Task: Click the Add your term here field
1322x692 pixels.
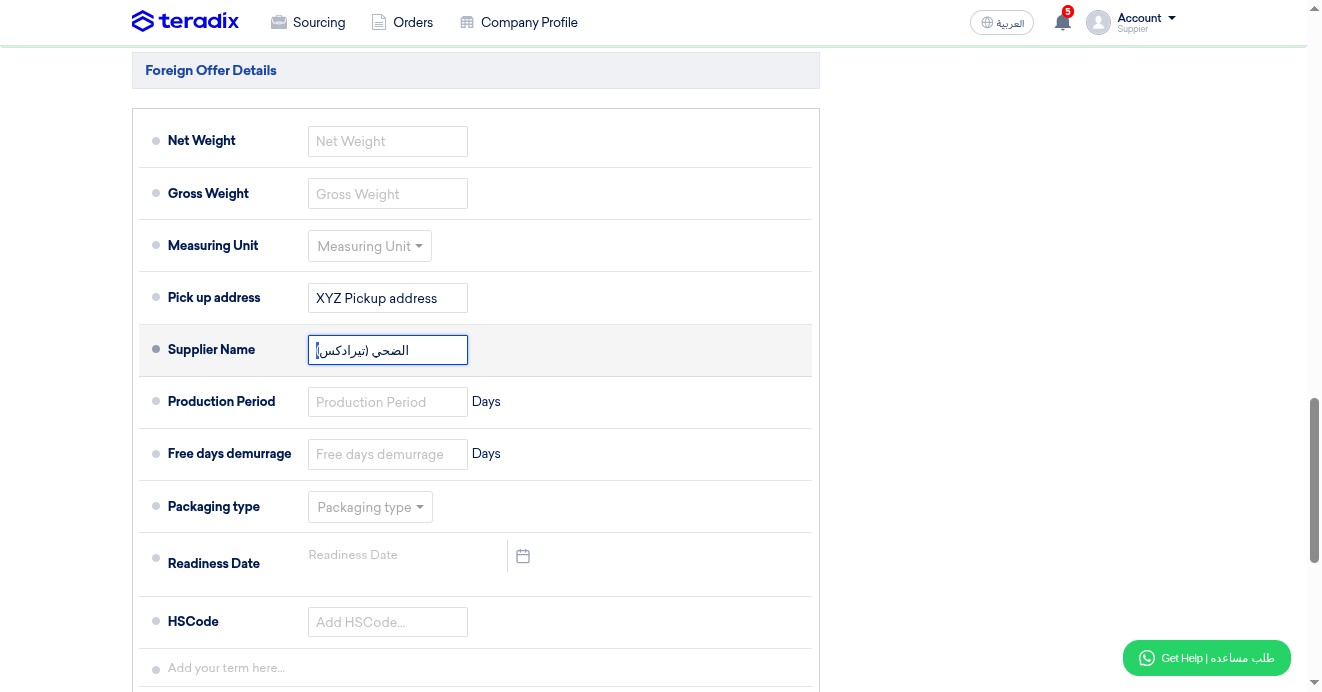Action: (x=226, y=668)
